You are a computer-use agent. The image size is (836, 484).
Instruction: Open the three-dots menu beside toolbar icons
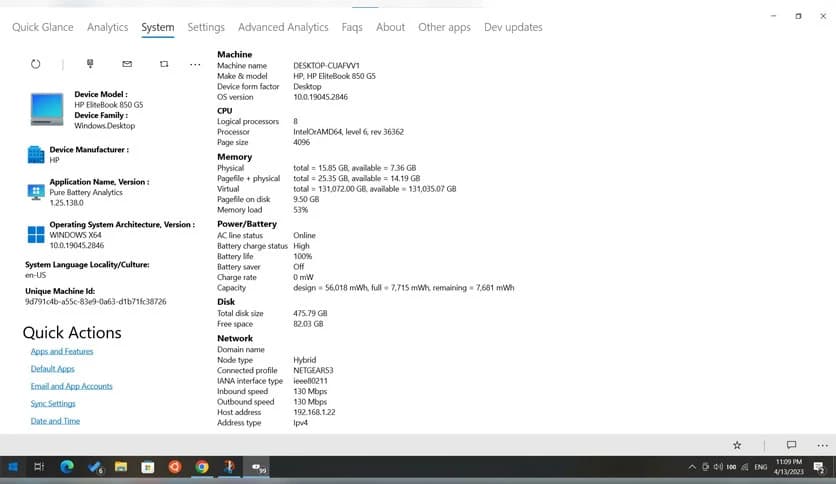click(x=195, y=64)
